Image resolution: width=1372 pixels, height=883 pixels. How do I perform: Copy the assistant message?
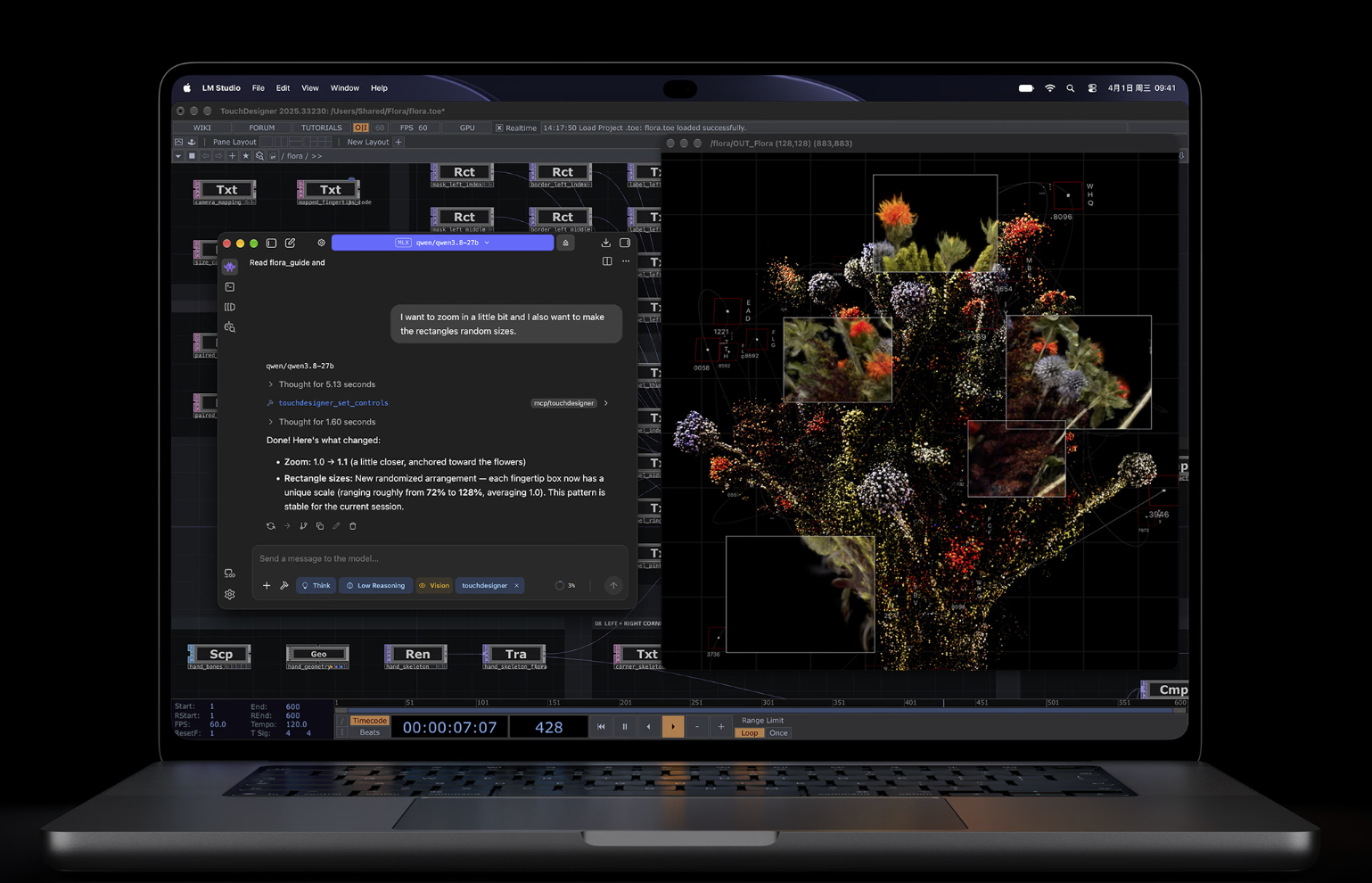[320, 526]
